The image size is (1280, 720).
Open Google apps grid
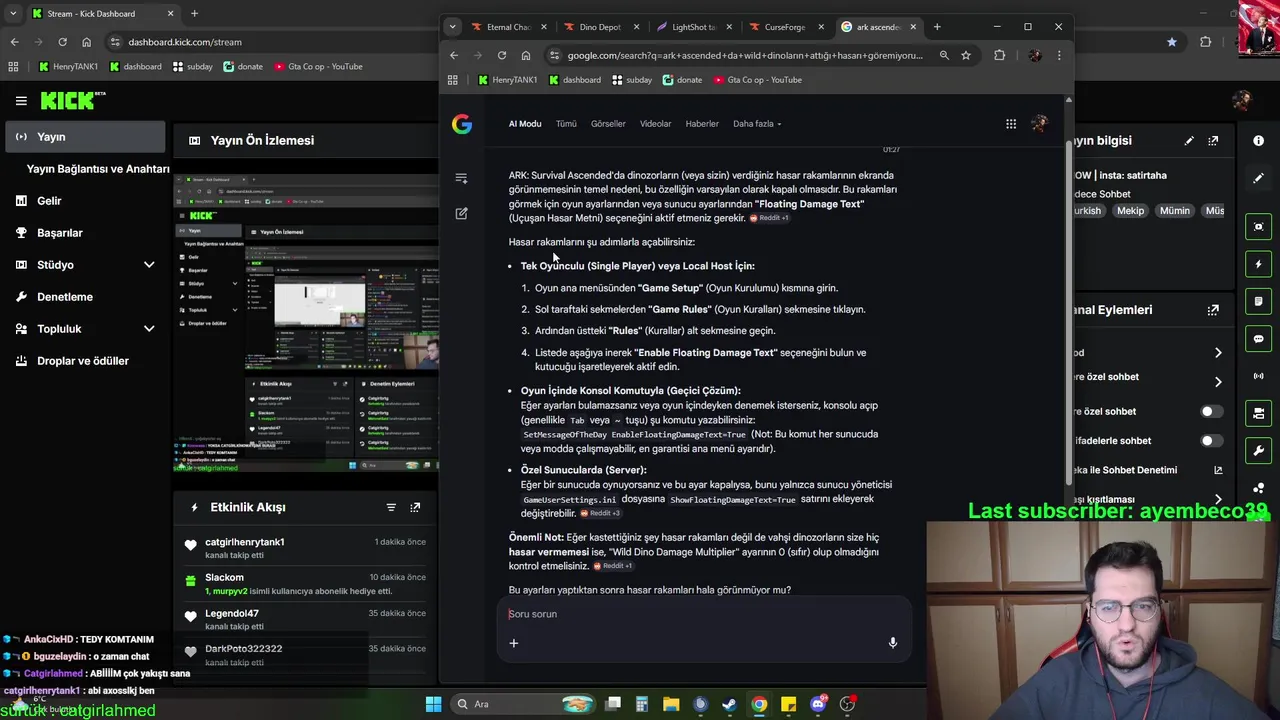click(x=1011, y=124)
